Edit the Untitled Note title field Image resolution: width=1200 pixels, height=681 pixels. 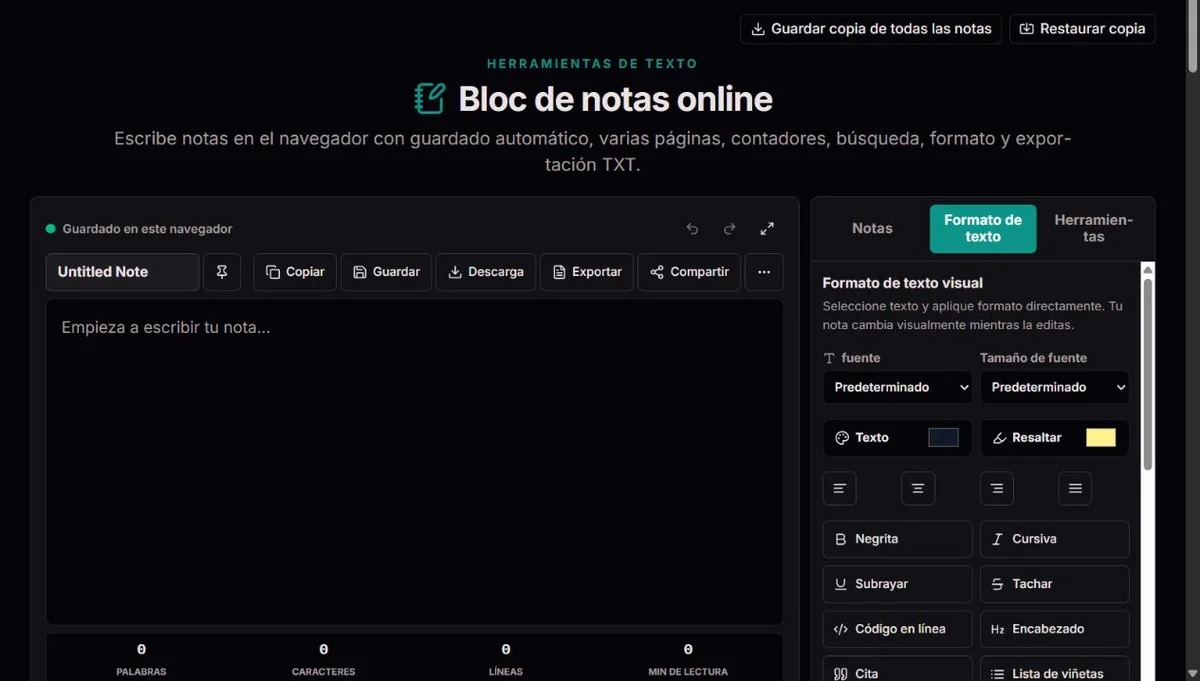[122, 272]
